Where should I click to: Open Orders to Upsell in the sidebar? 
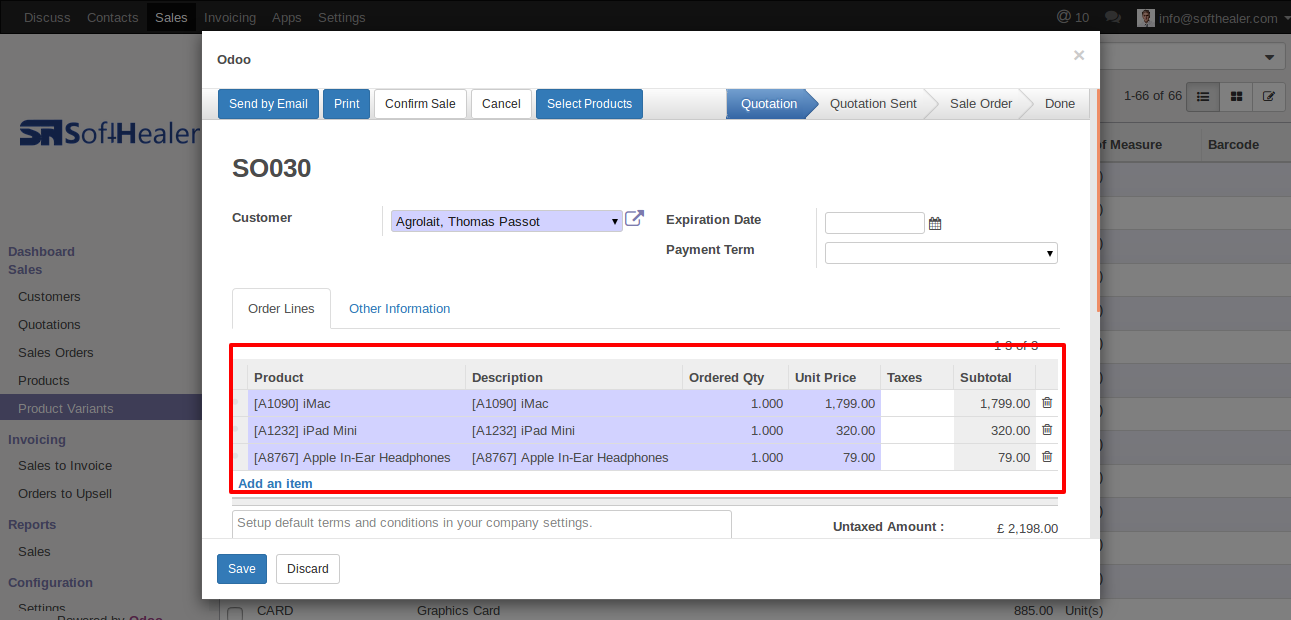(x=65, y=494)
